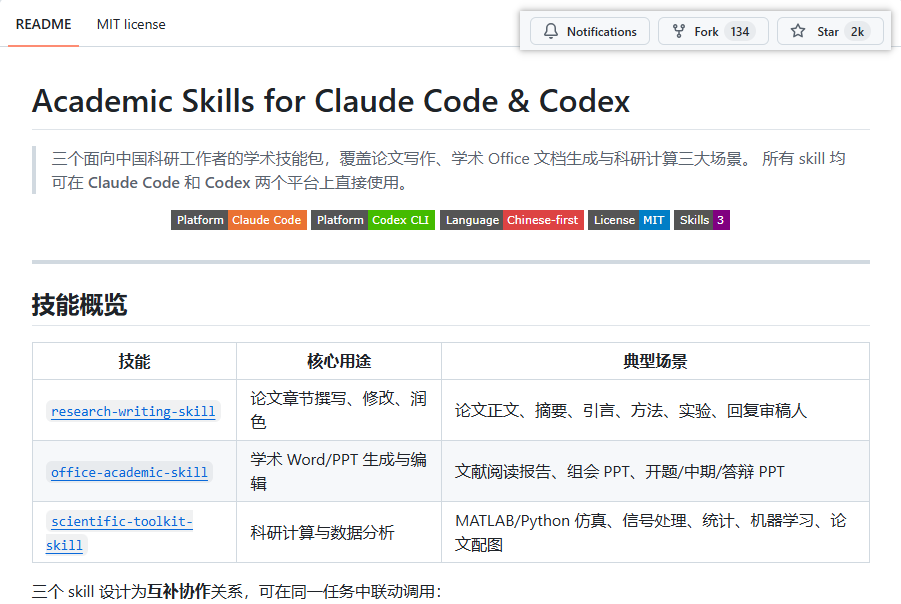The width and height of the screenshot is (901, 604).
Task: Open the office-academic-skill link
Action: (x=129, y=472)
